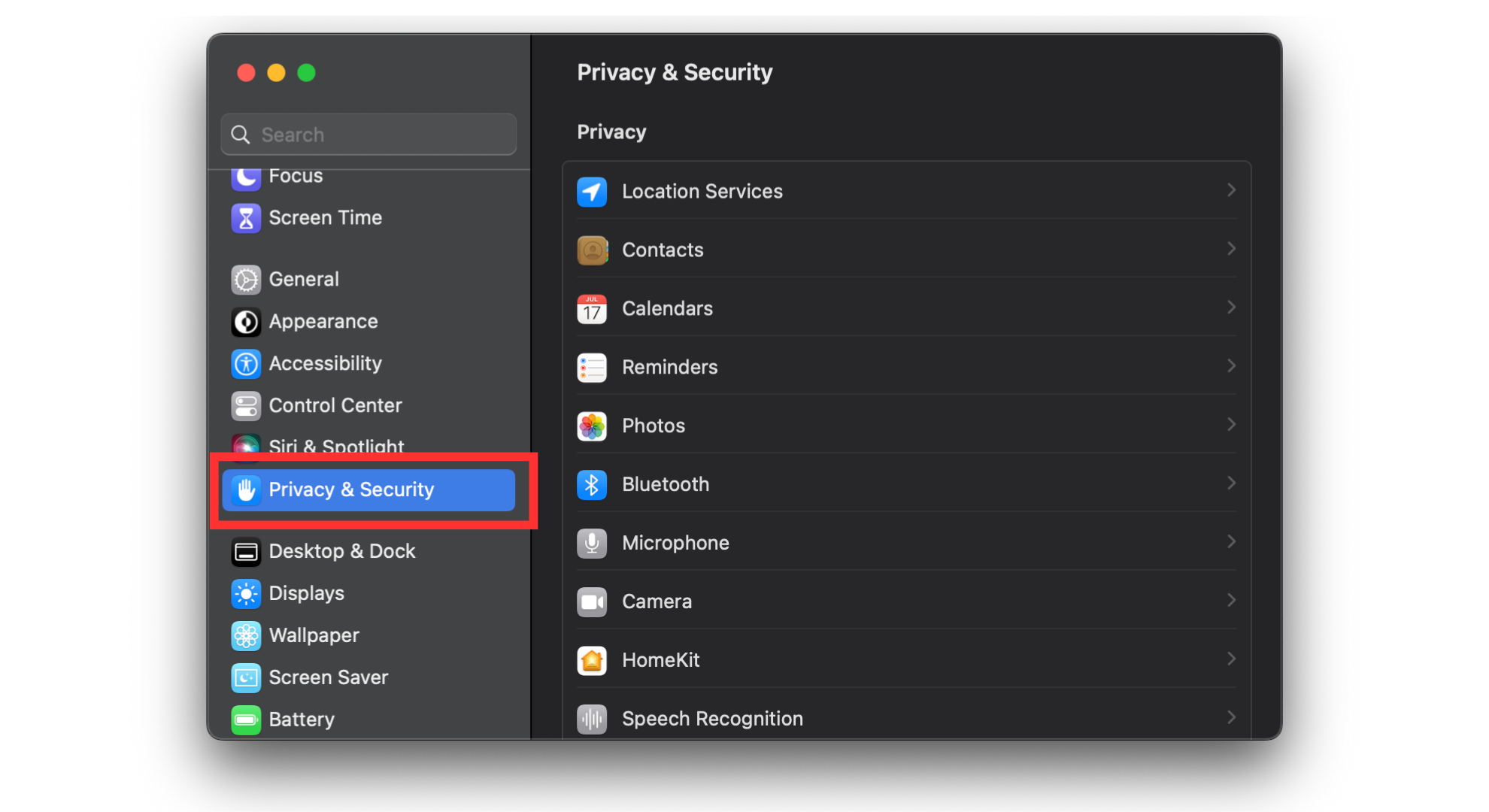Click the Search field
Screen dimensions: 1489x812
[368, 134]
